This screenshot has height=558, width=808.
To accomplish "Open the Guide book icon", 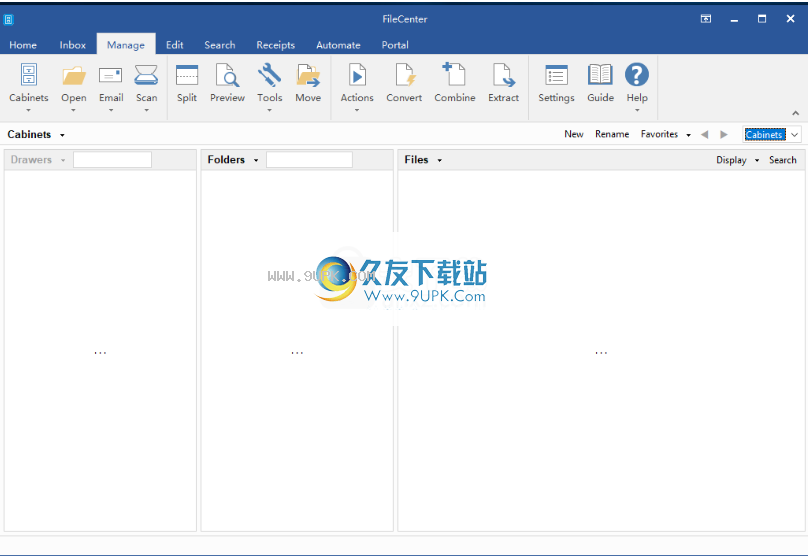I will click(x=600, y=75).
